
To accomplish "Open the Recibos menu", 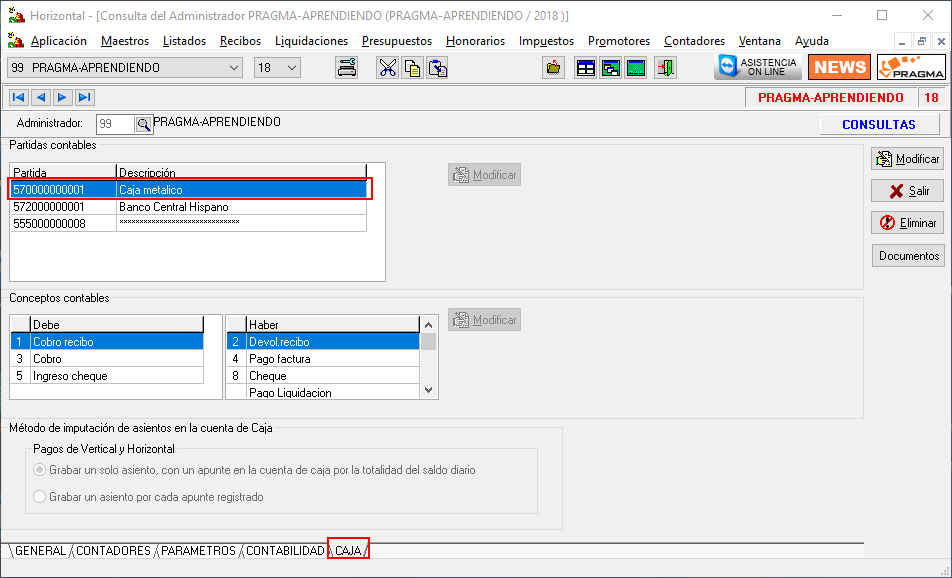I will (240, 41).
